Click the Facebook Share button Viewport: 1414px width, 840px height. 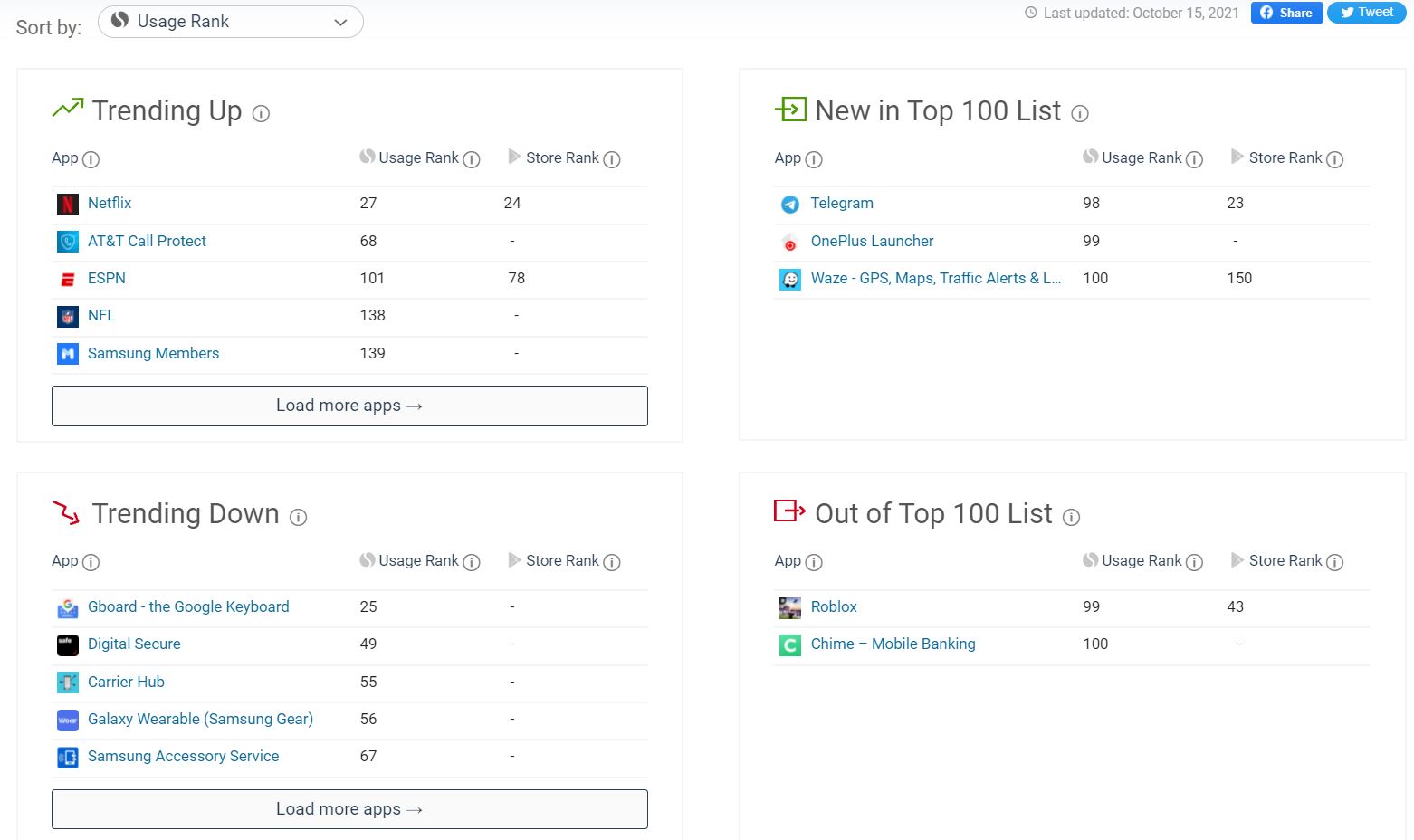[x=1286, y=13]
